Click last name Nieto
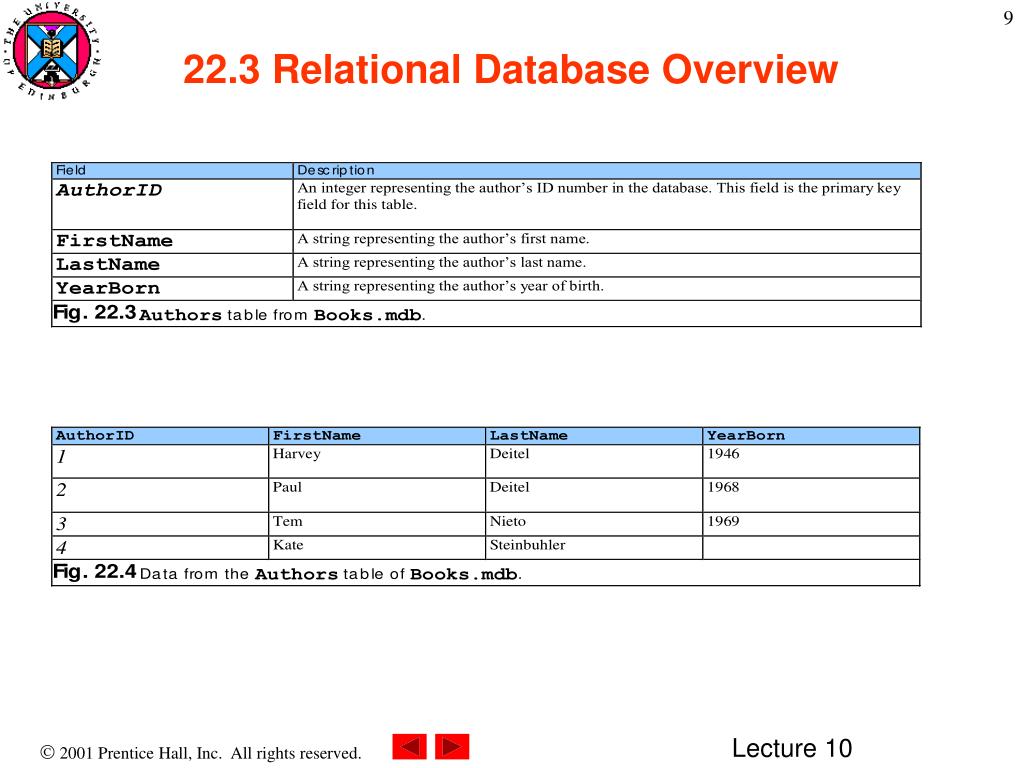Viewport: 1024px width, 768px height. click(x=507, y=521)
